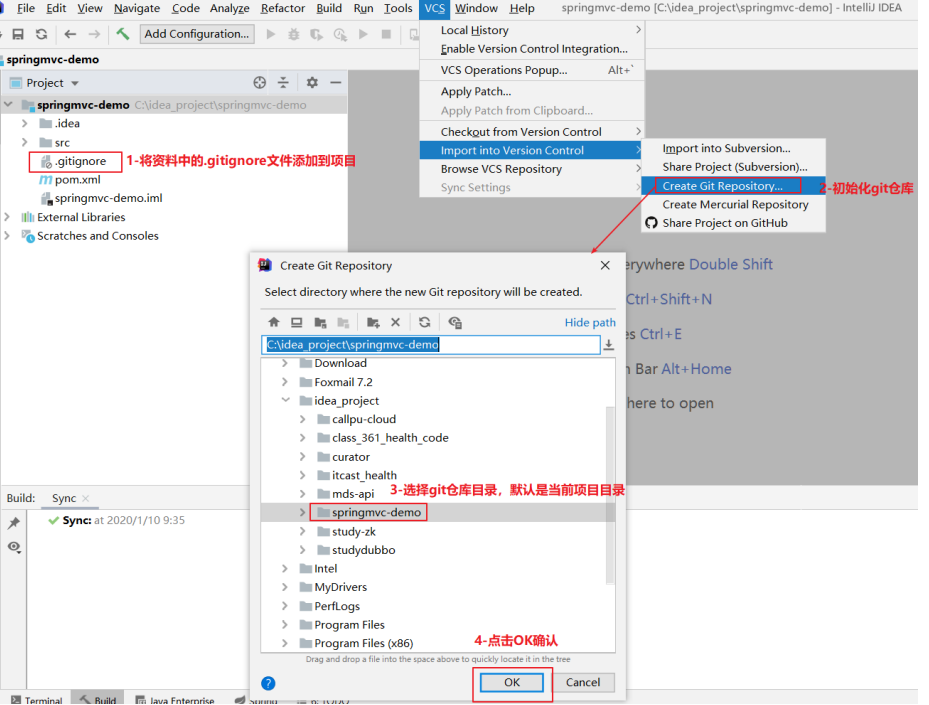This screenshot has width=929, height=705.
Task: Click Cancel in Create Git Repository dialog
Action: point(583,683)
